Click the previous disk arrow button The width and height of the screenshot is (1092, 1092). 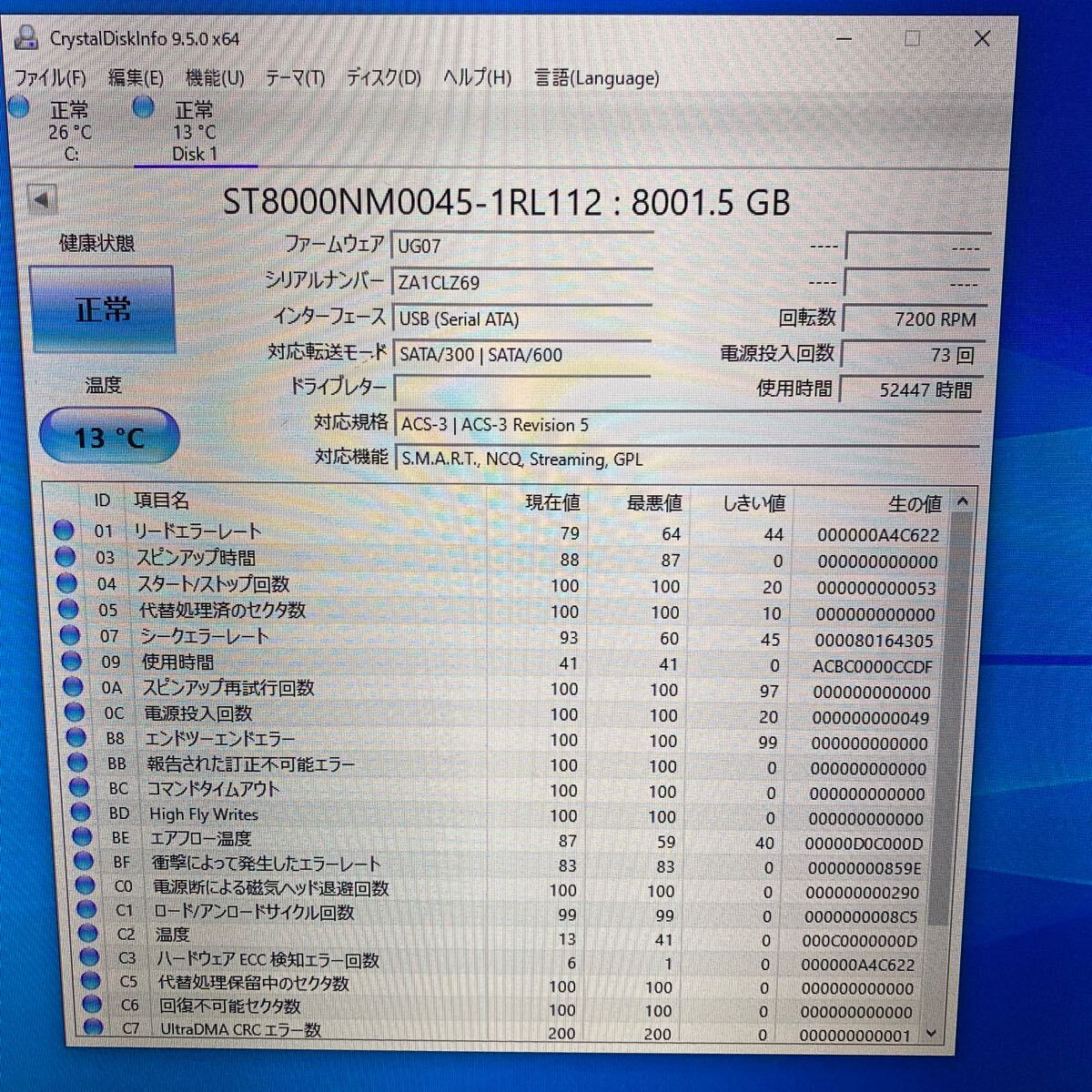point(42,199)
